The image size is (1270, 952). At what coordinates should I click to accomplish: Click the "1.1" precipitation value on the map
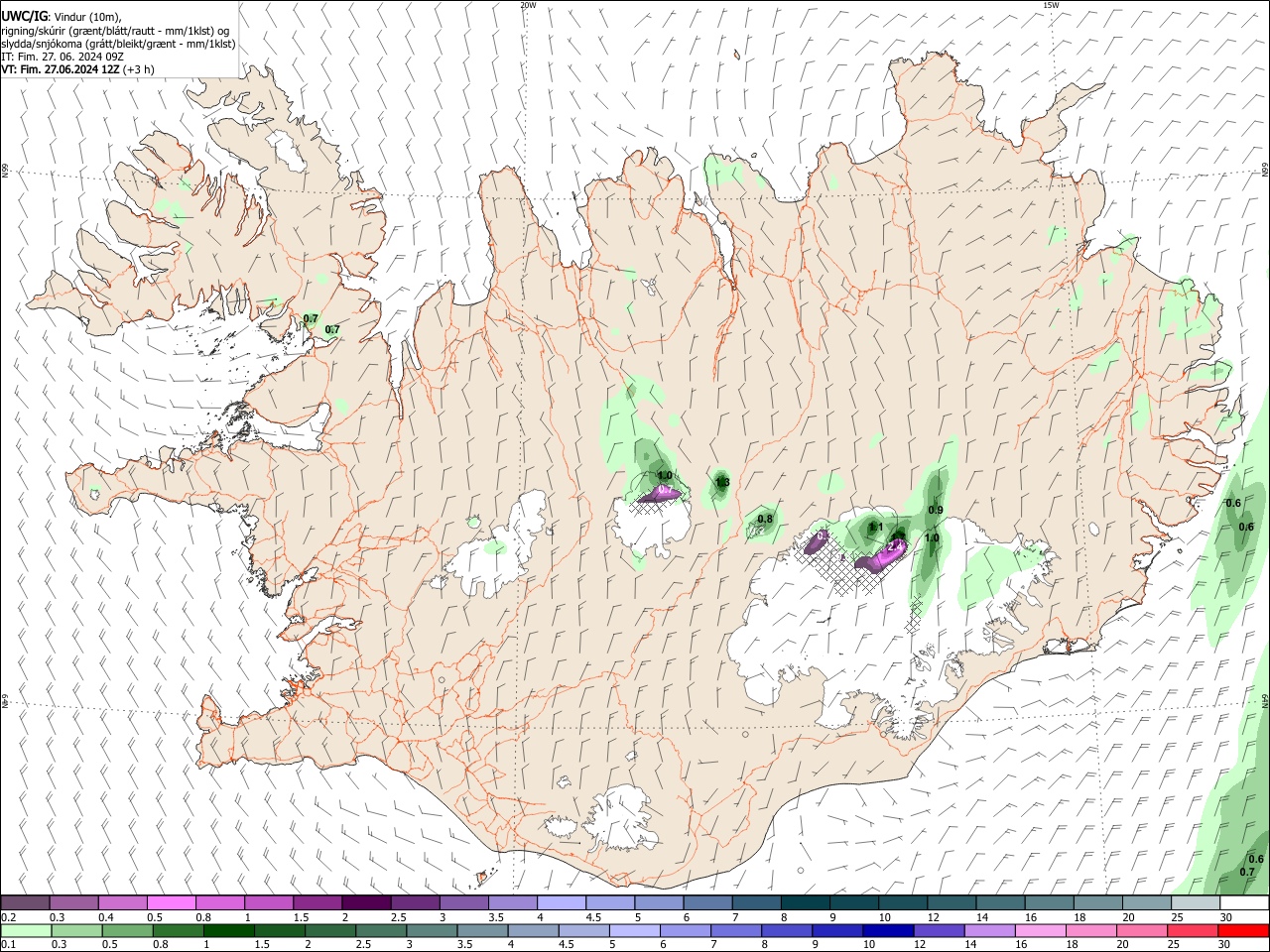tap(875, 527)
